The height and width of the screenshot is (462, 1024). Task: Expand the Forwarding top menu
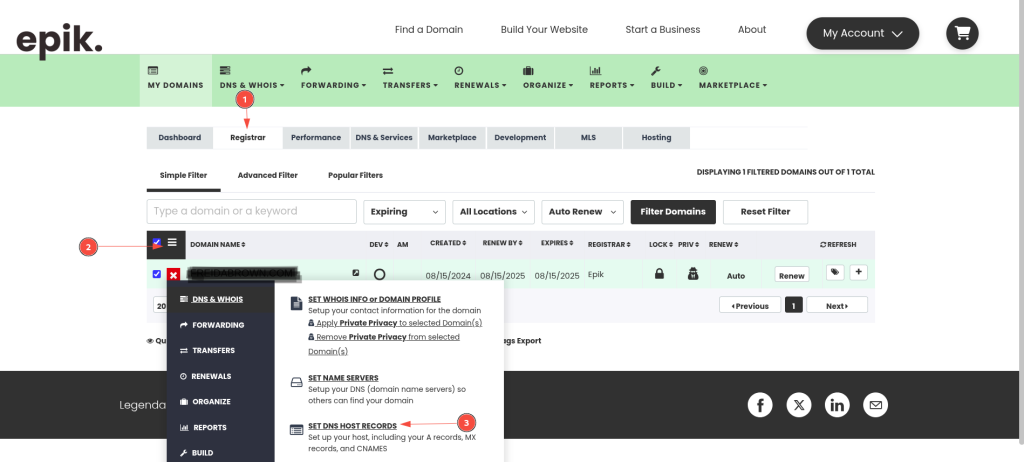333,79
